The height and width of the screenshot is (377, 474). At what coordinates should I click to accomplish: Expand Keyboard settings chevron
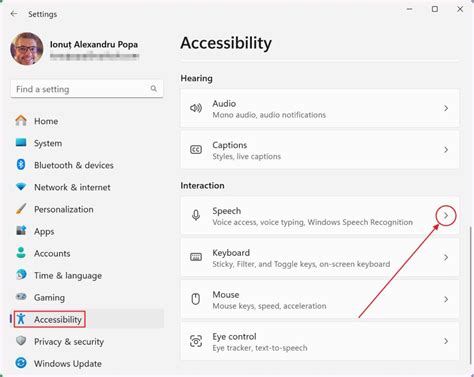coord(446,257)
